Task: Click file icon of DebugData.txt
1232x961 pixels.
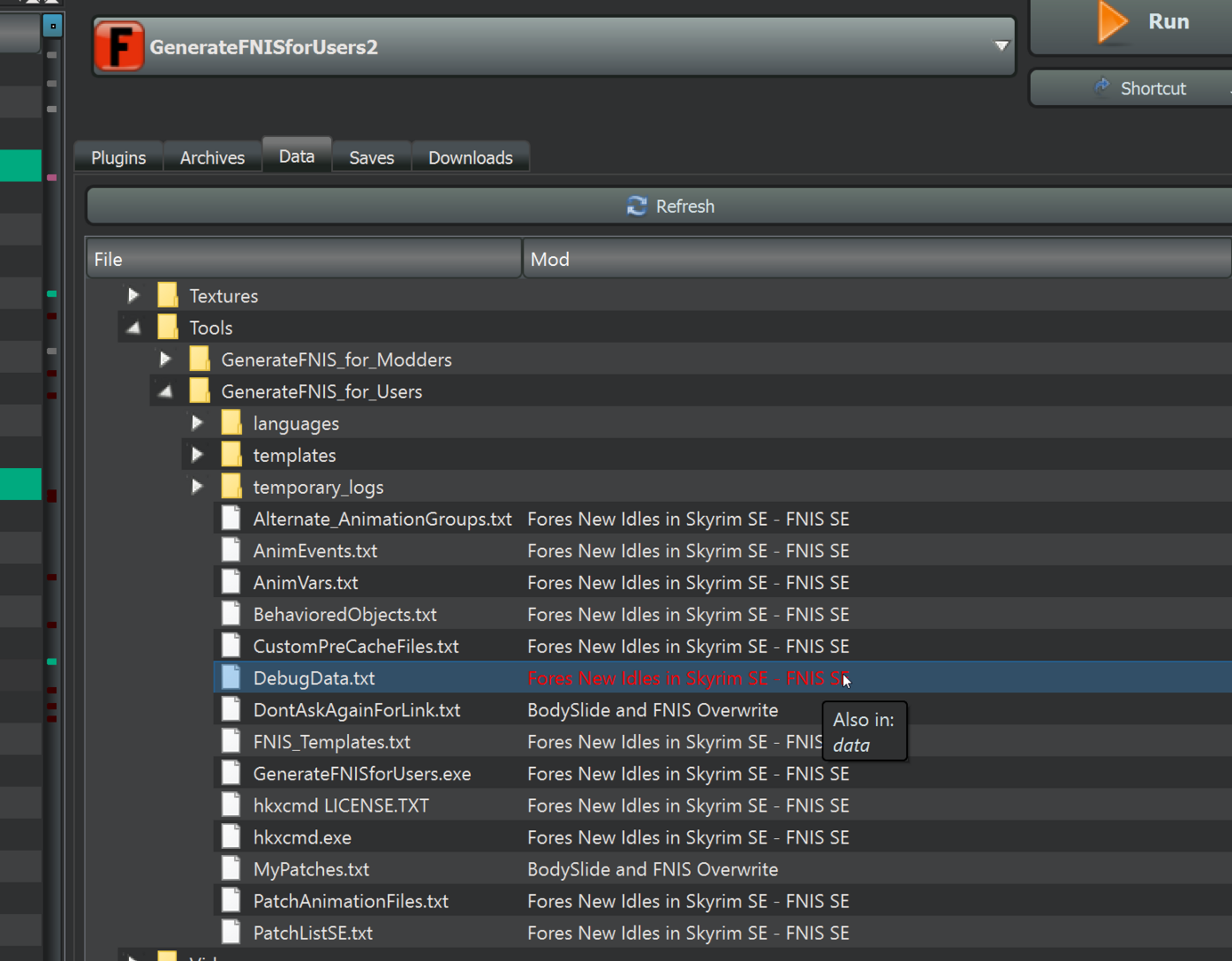Action: [231, 677]
